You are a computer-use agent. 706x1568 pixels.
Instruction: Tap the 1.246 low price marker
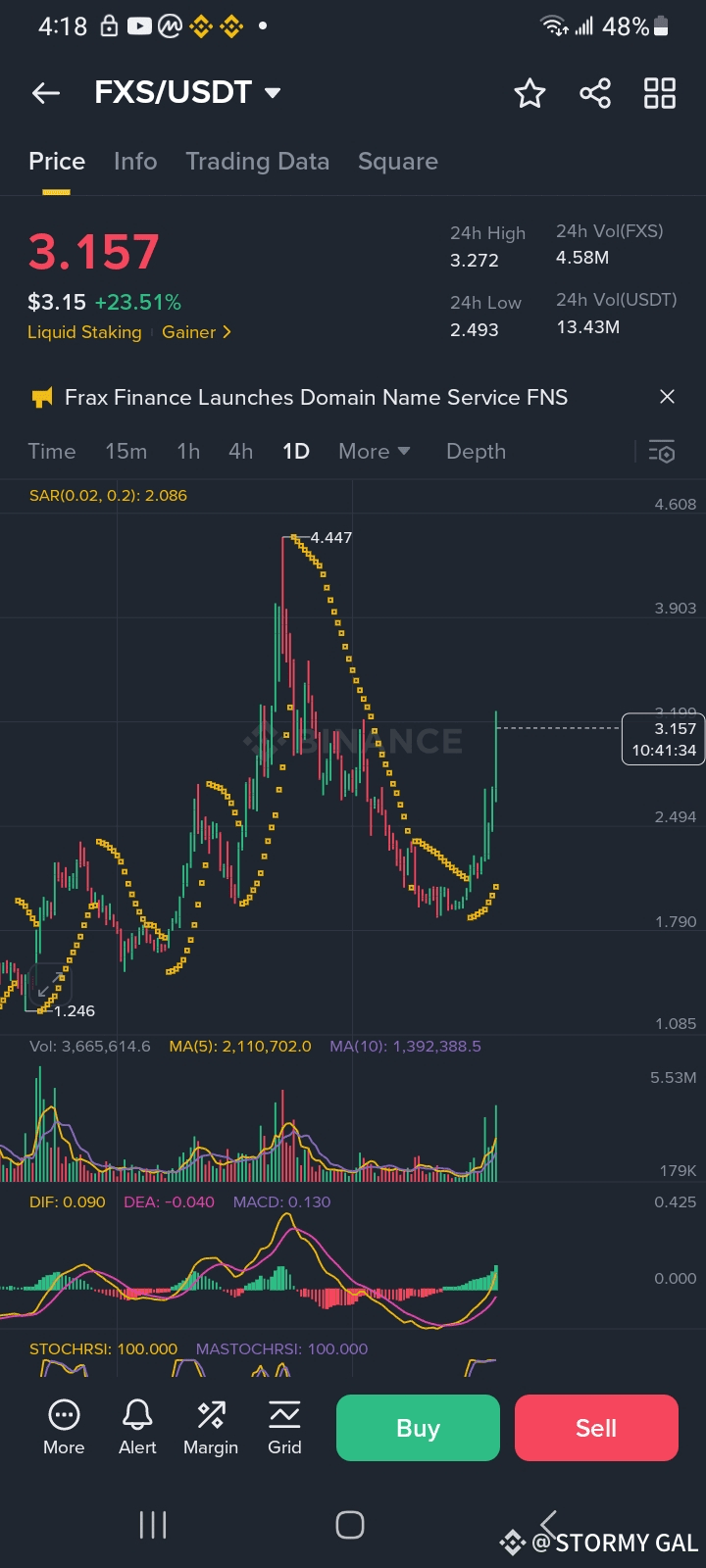(x=75, y=1010)
